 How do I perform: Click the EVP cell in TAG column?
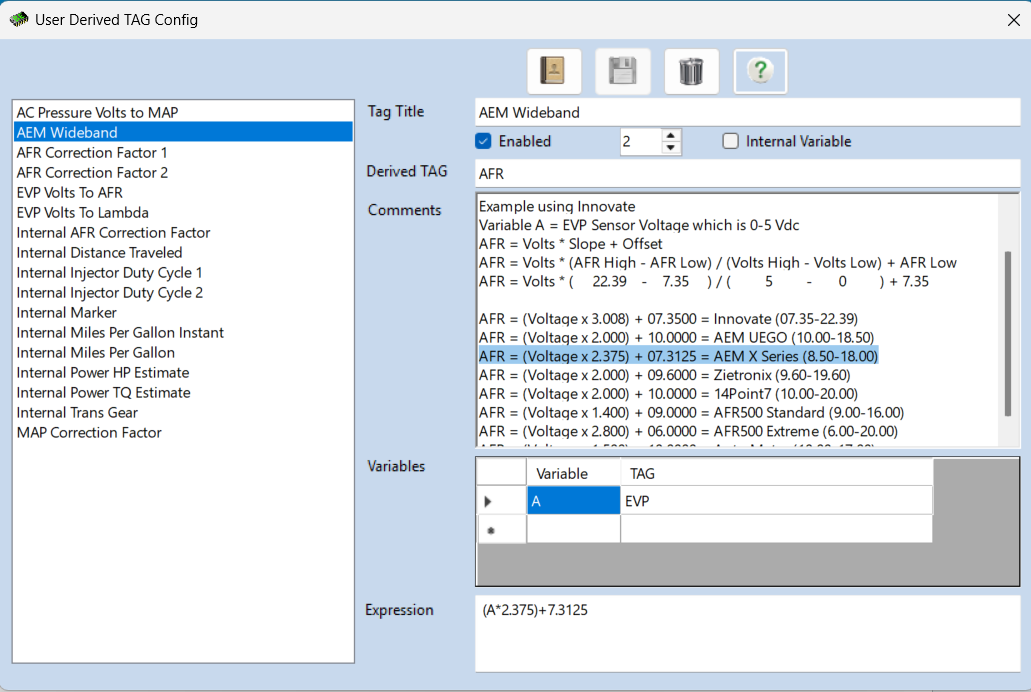point(775,501)
